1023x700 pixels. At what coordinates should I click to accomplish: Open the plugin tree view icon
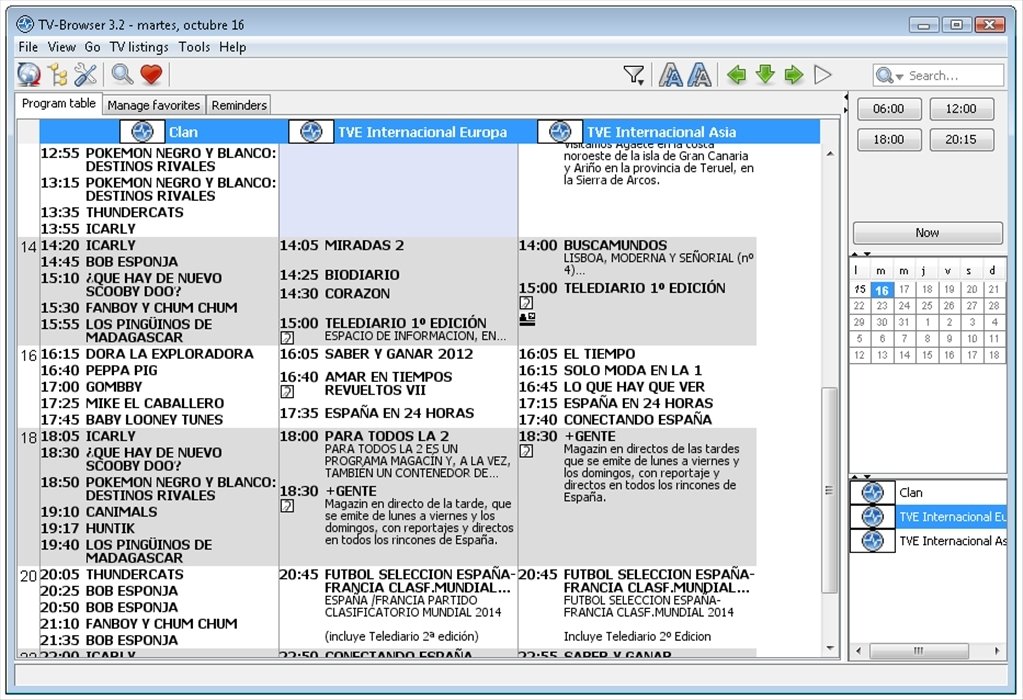tap(57, 75)
